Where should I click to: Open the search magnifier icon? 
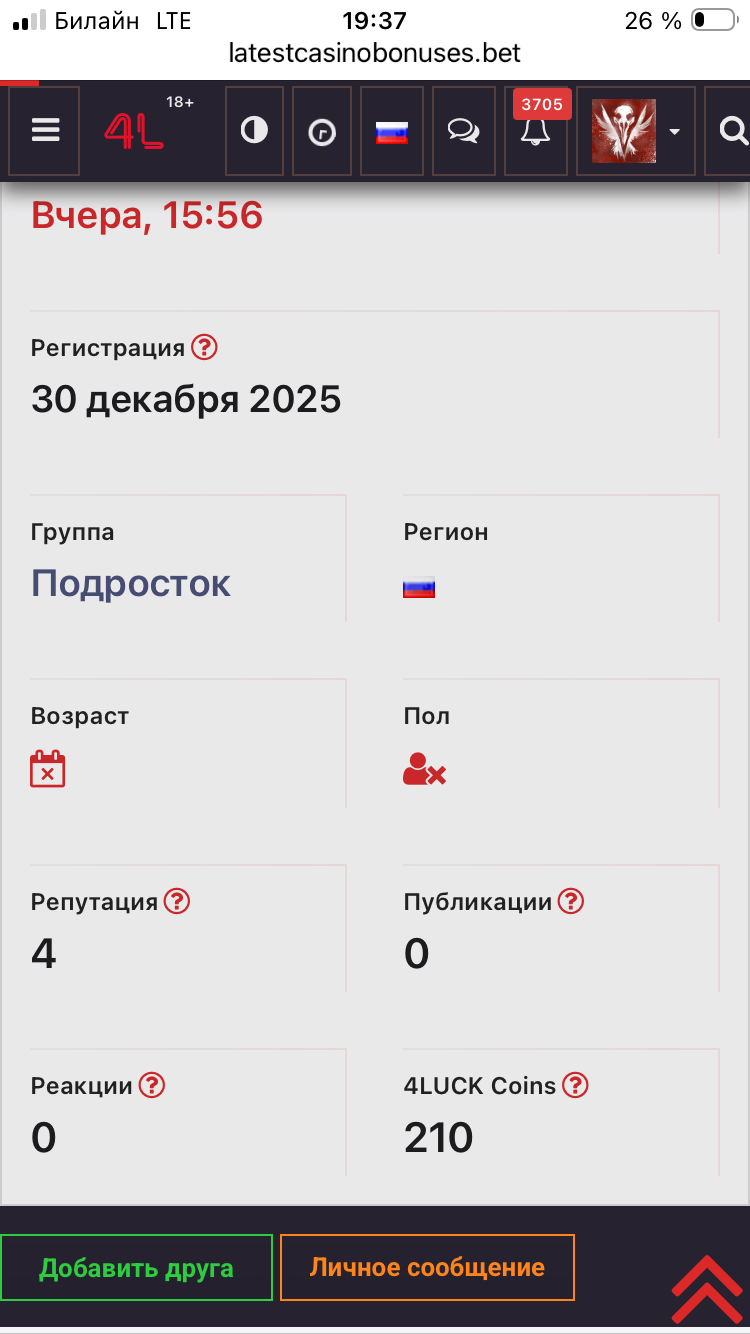tap(733, 131)
